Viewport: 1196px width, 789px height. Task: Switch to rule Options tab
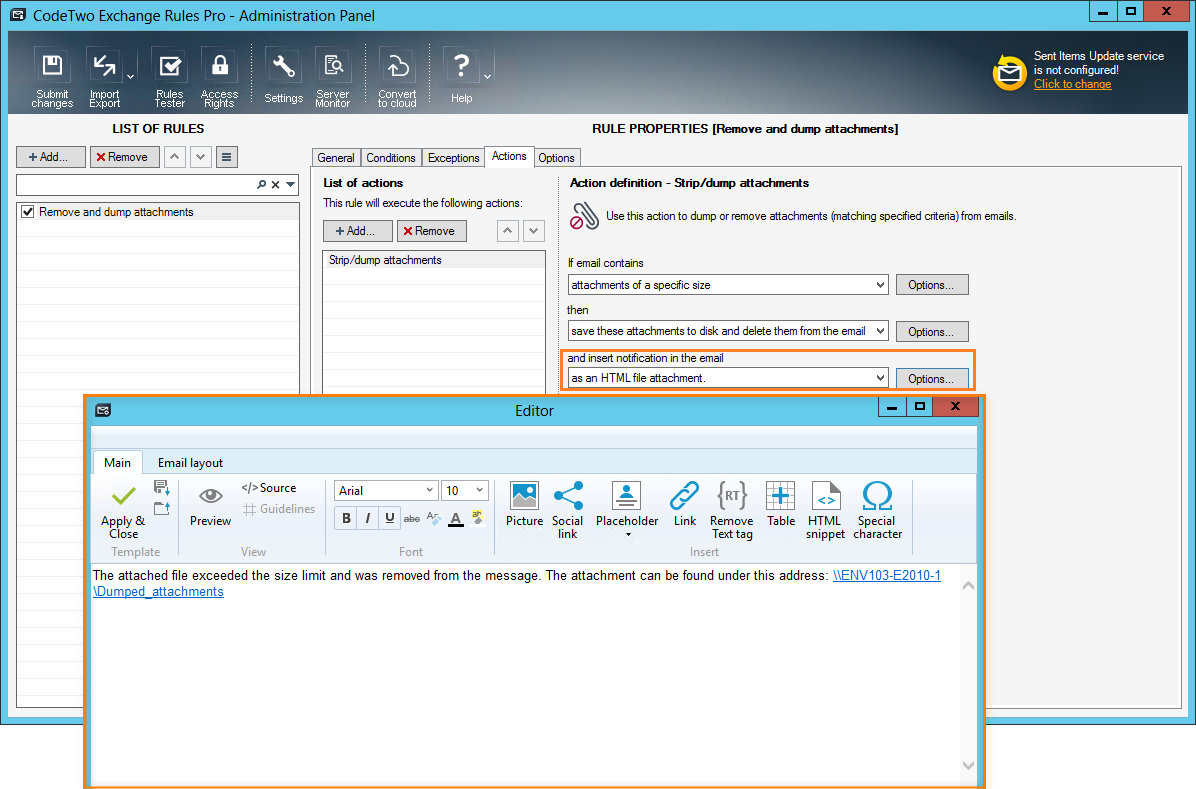pos(556,158)
